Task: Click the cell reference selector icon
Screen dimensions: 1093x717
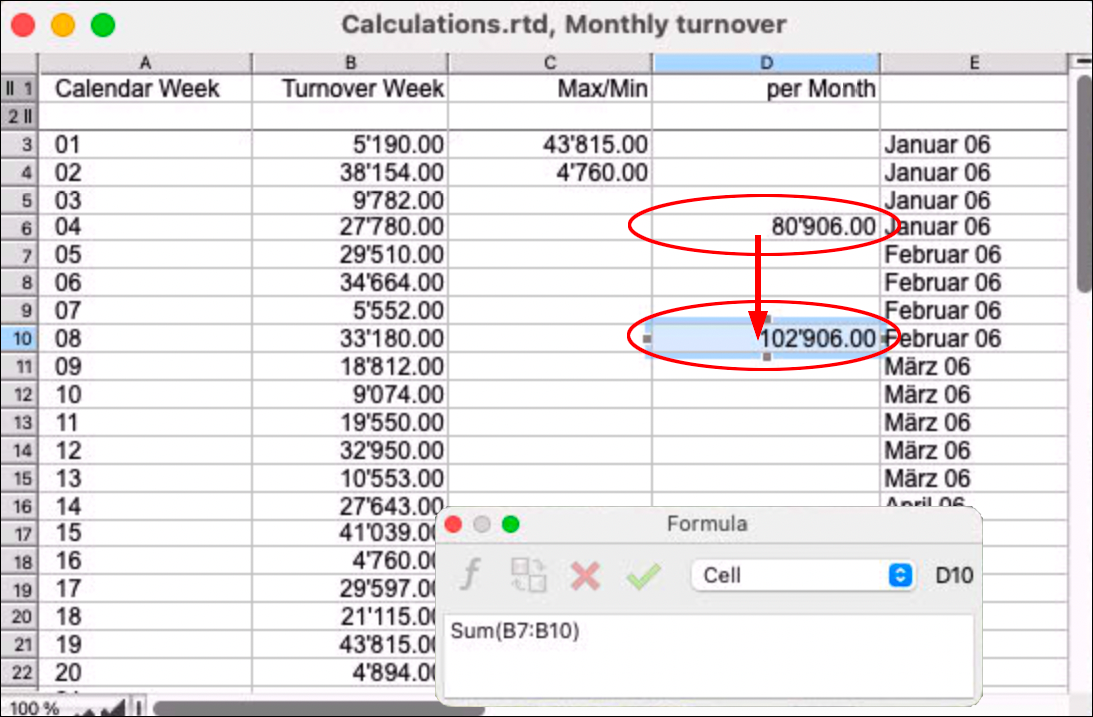Action: [x=527, y=575]
